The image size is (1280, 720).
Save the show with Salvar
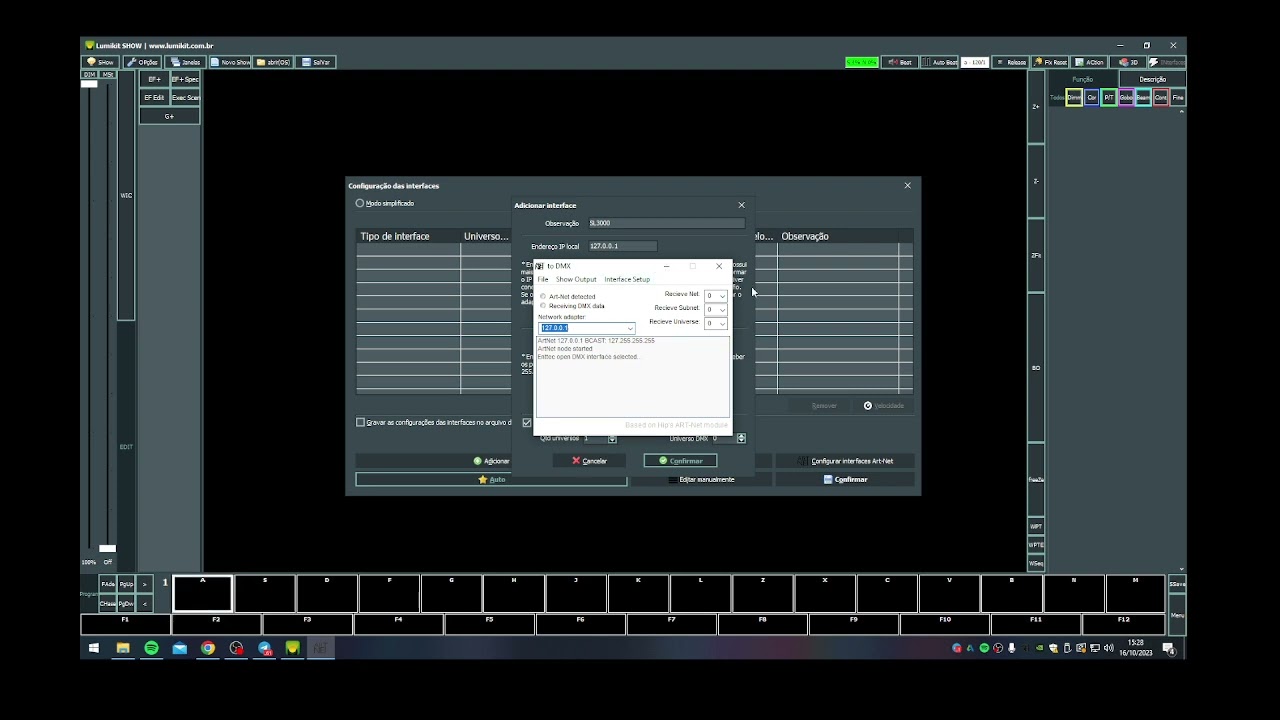pyautogui.click(x=316, y=62)
